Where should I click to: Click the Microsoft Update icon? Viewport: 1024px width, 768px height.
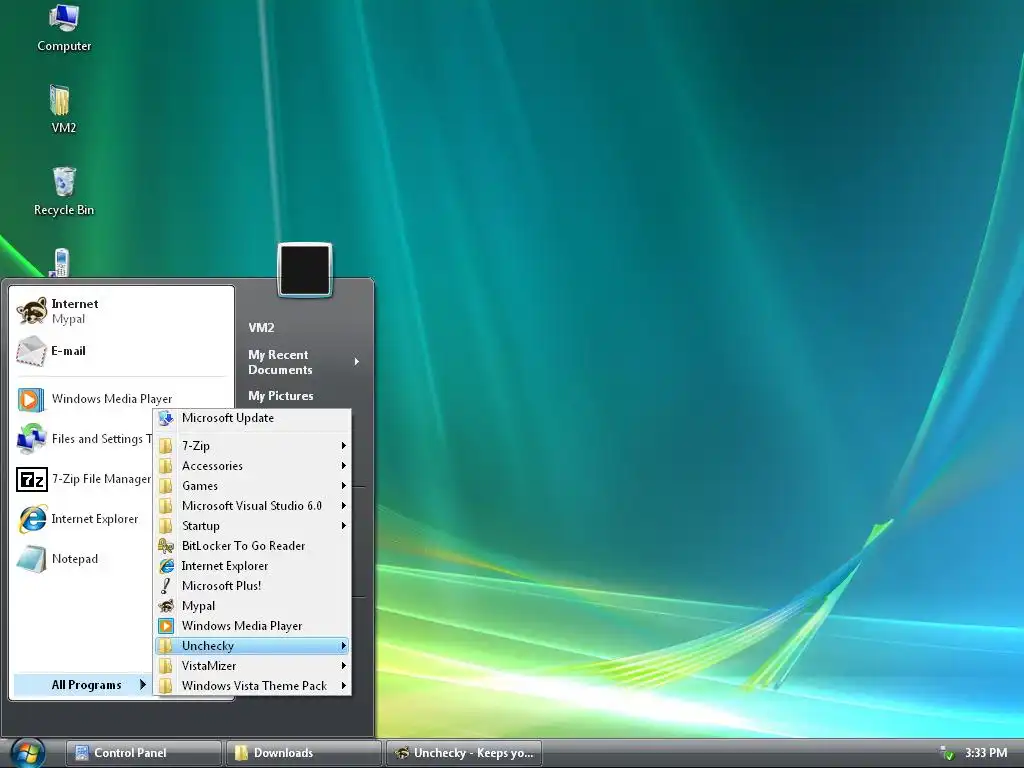166,418
